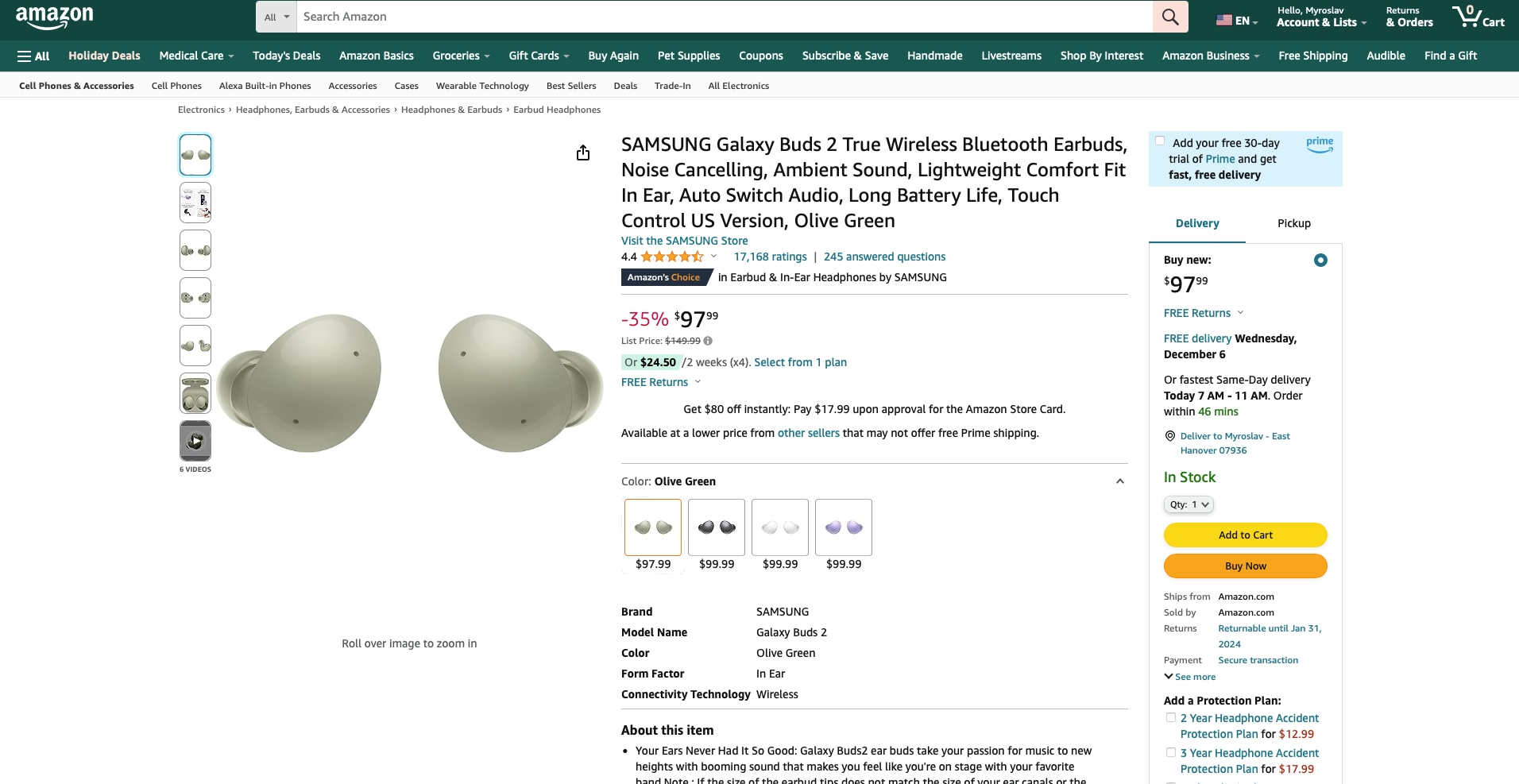The height and width of the screenshot is (784, 1519).
Task: Click the search magnifier button
Action: [x=1169, y=17]
